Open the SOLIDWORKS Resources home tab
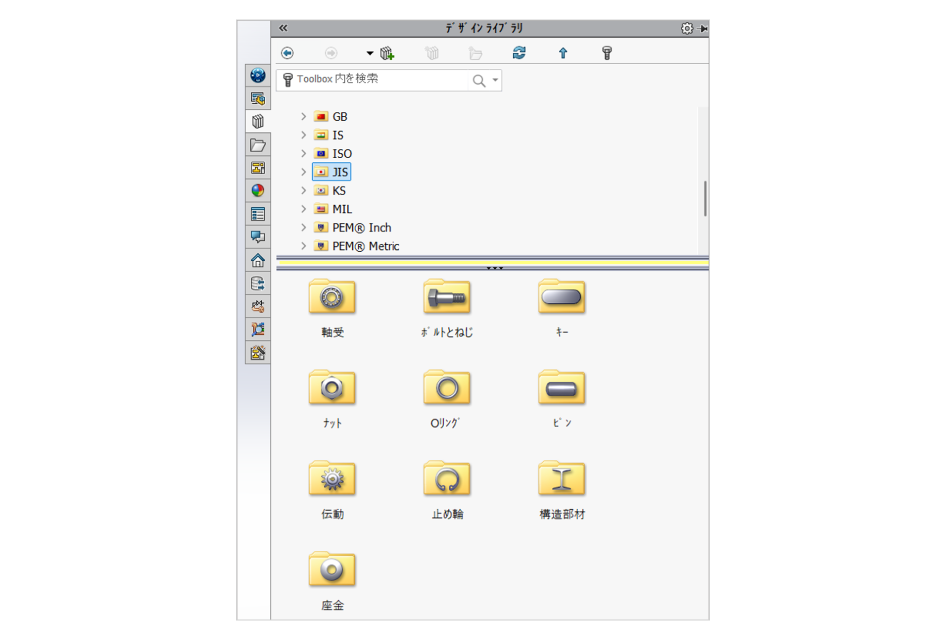Image resolution: width=946 pixels, height=640 pixels. tap(258, 260)
